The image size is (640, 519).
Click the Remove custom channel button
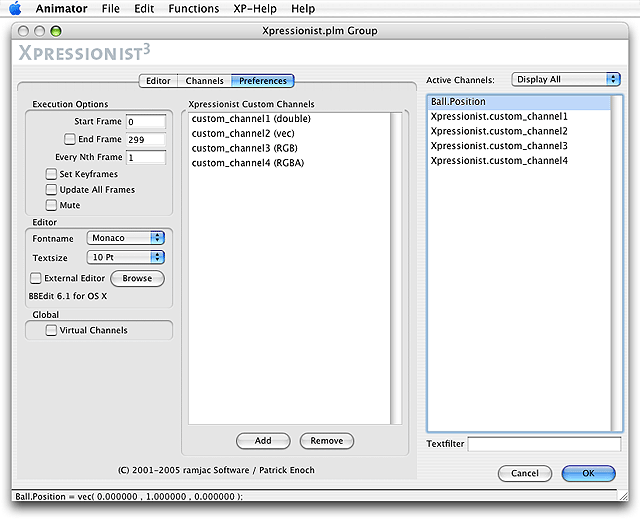[327, 441]
